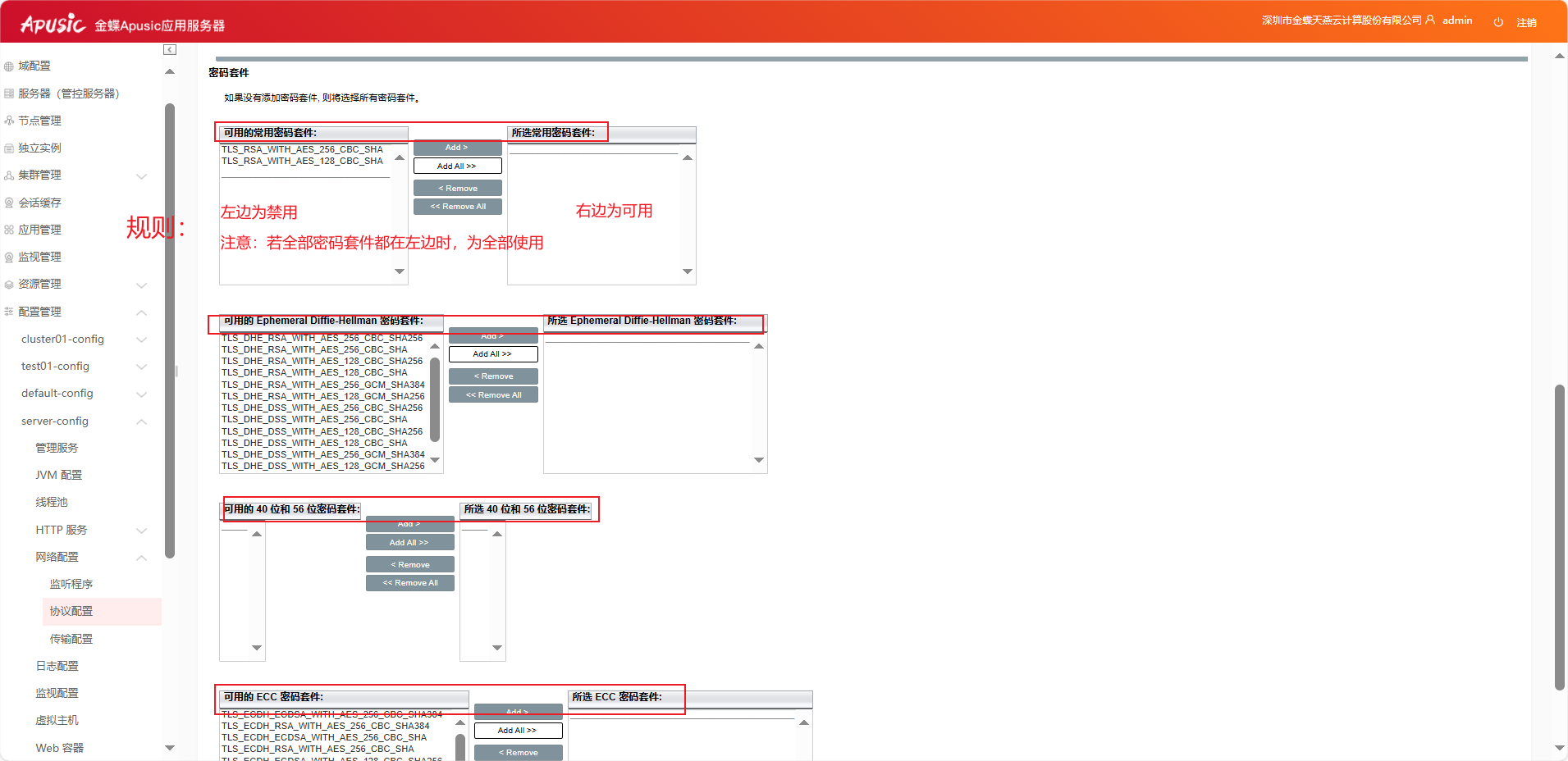This screenshot has width=1568, height=761.
Task: Click the admin user avatar icon
Action: coord(1430,20)
